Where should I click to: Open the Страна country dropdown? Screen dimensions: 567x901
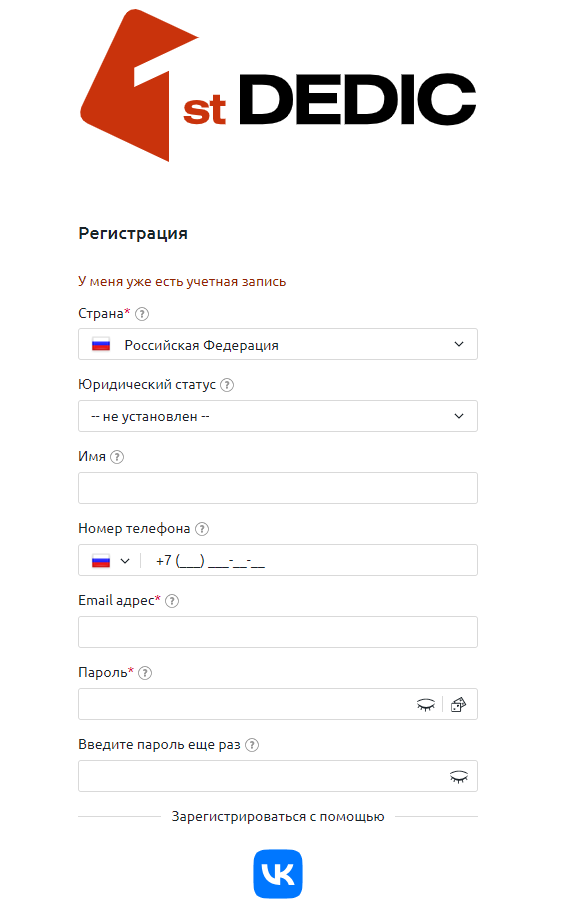click(x=277, y=344)
